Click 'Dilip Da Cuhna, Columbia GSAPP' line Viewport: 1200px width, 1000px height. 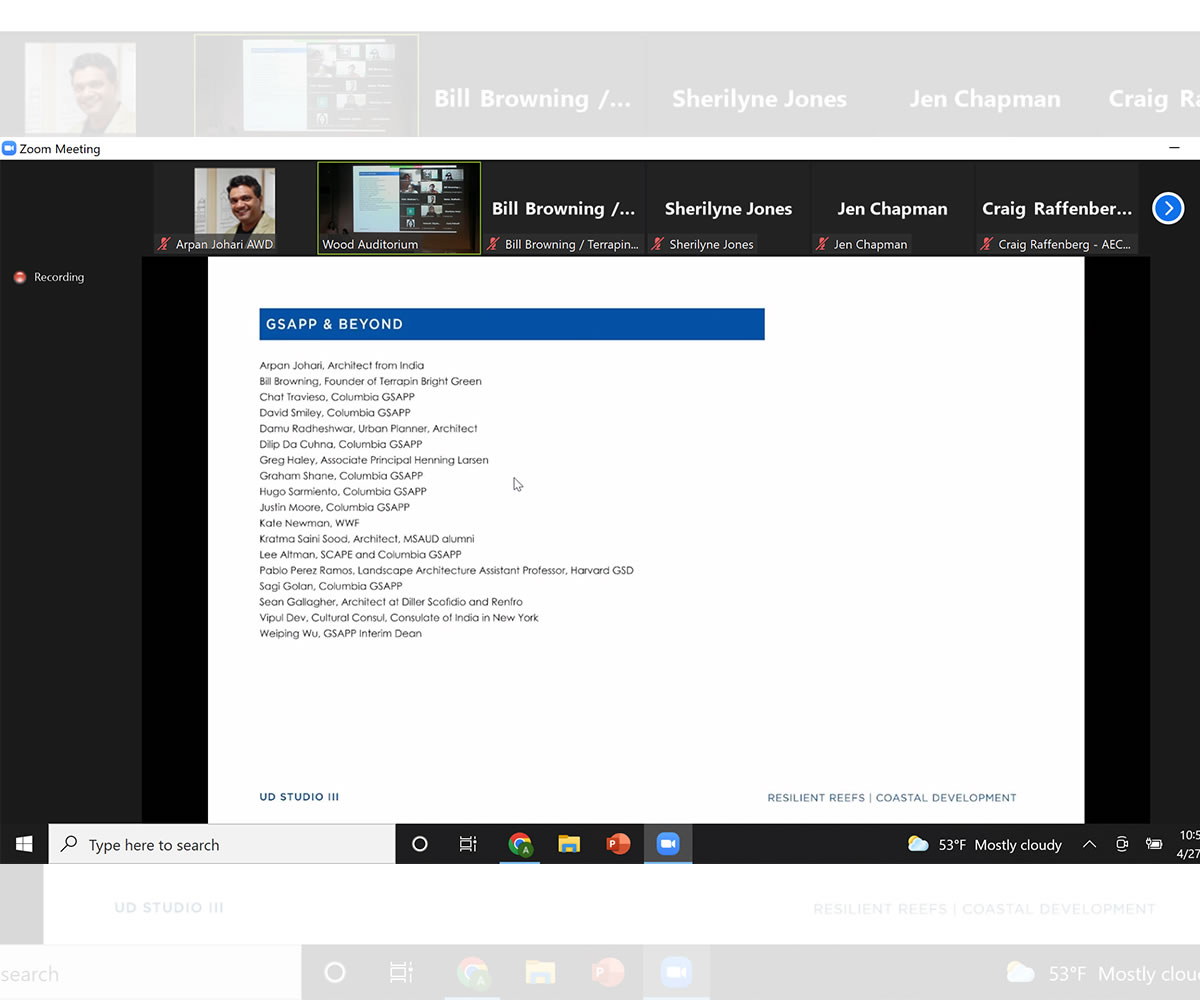(x=341, y=444)
